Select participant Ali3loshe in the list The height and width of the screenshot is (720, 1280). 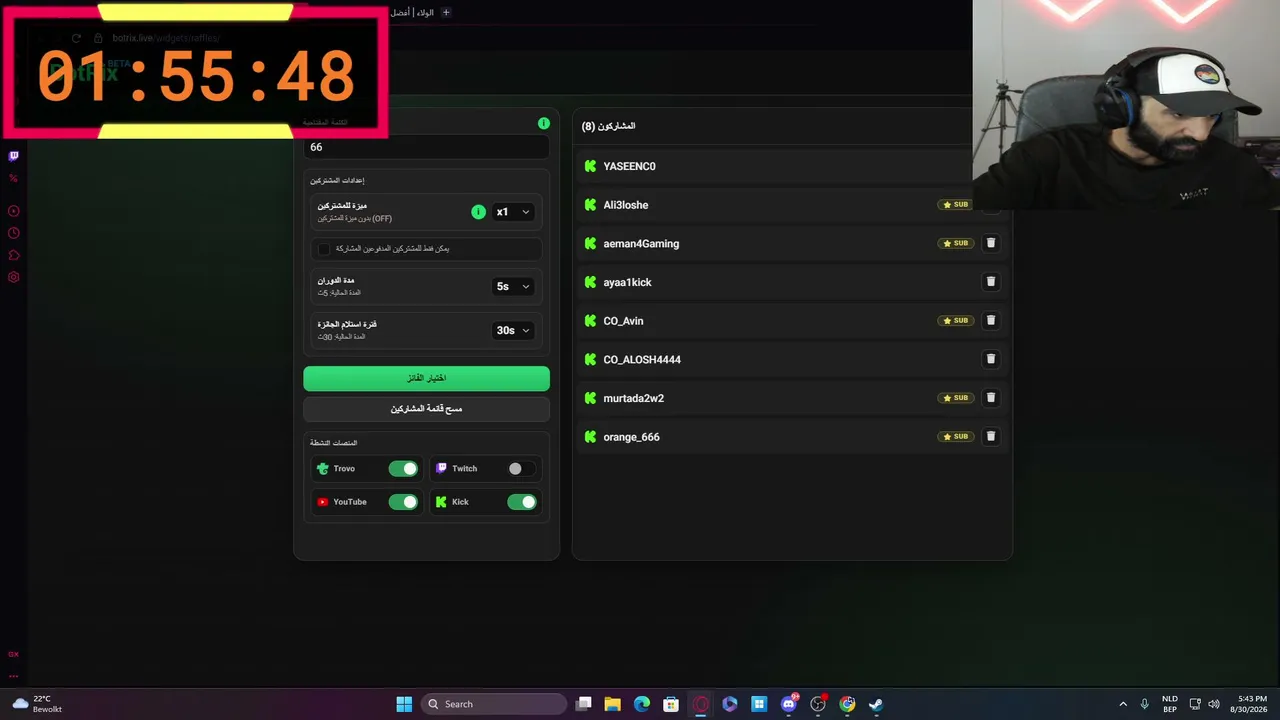pos(626,205)
